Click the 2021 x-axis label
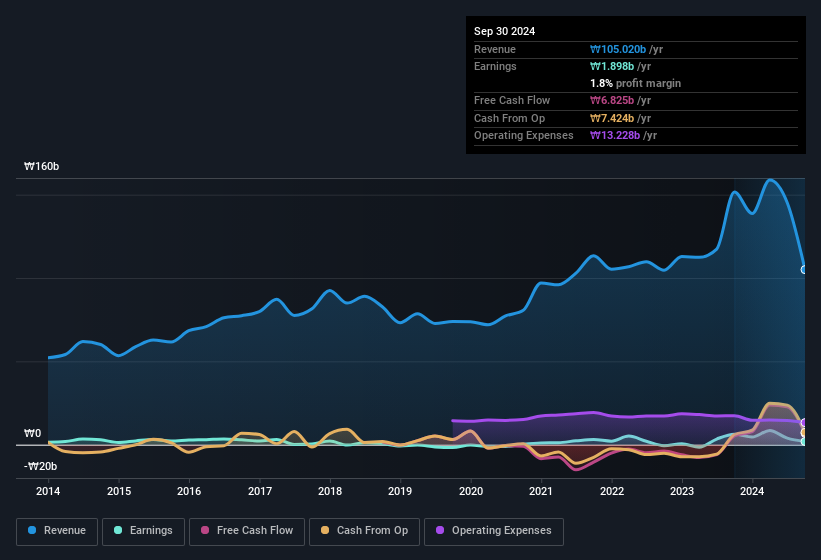The image size is (821, 560). click(x=541, y=491)
